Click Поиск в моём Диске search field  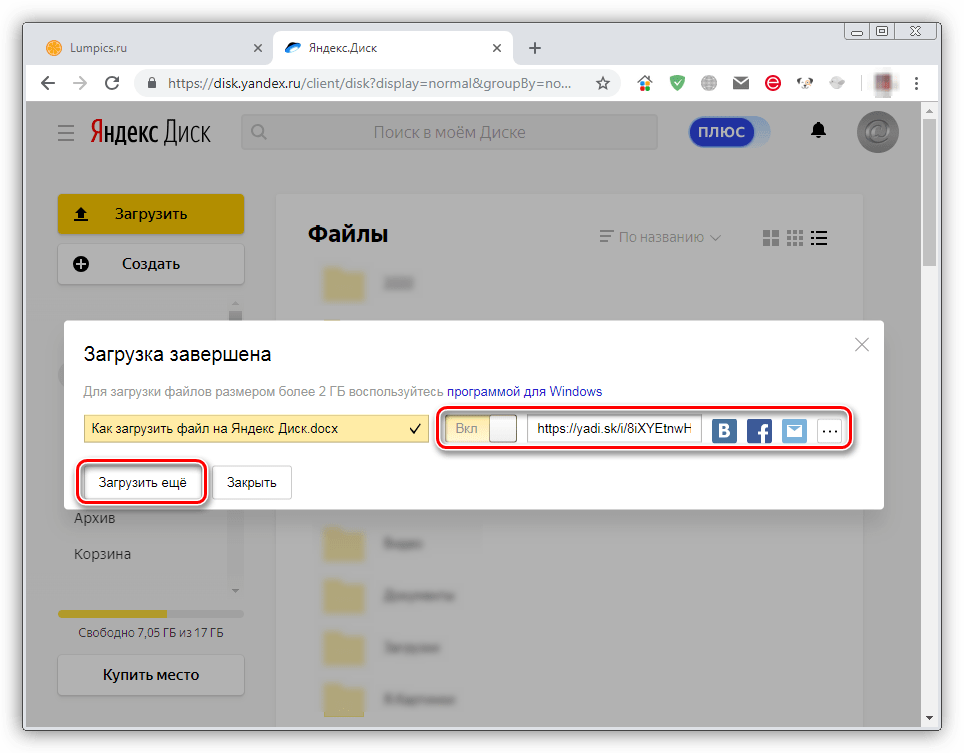coord(449,132)
